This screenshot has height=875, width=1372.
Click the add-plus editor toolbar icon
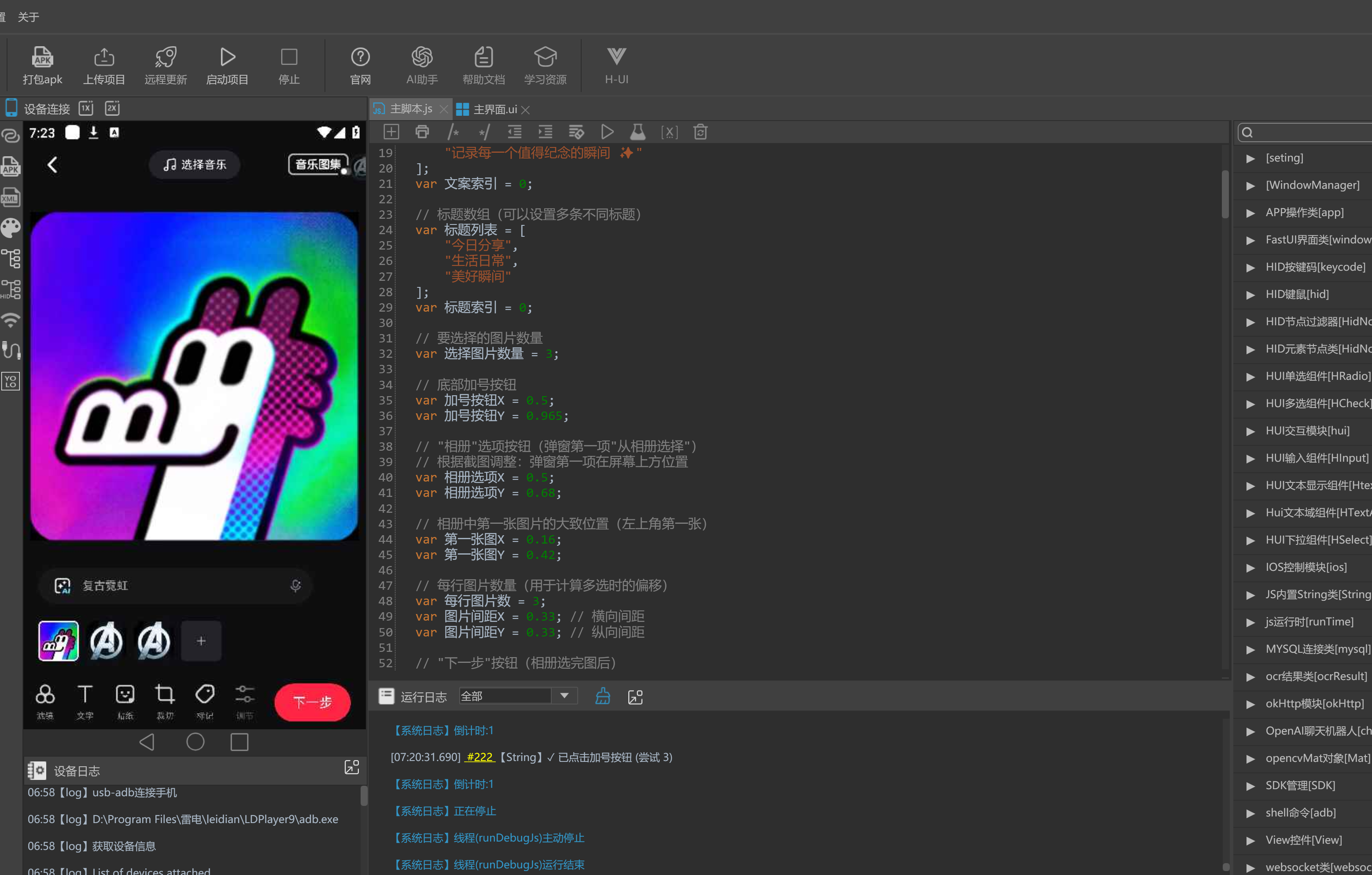[x=391, y=132]
